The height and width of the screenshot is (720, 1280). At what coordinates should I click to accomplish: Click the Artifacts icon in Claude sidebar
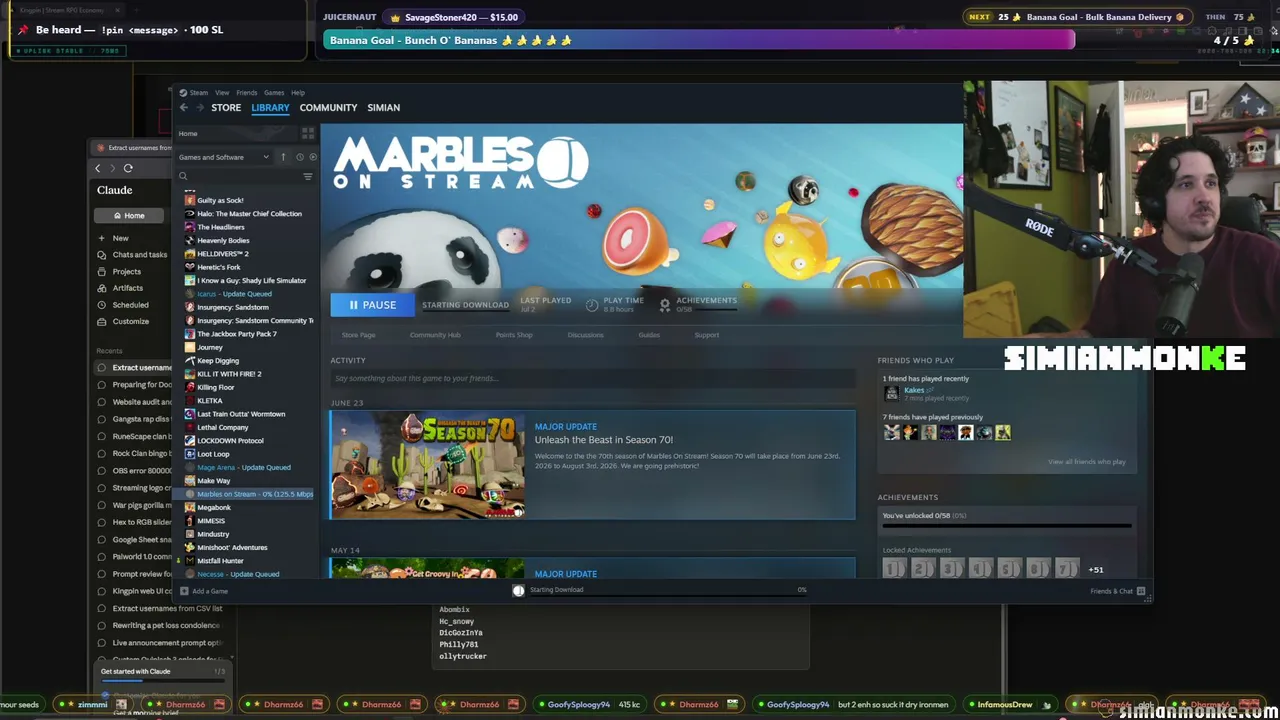click(x=101, y=288)
